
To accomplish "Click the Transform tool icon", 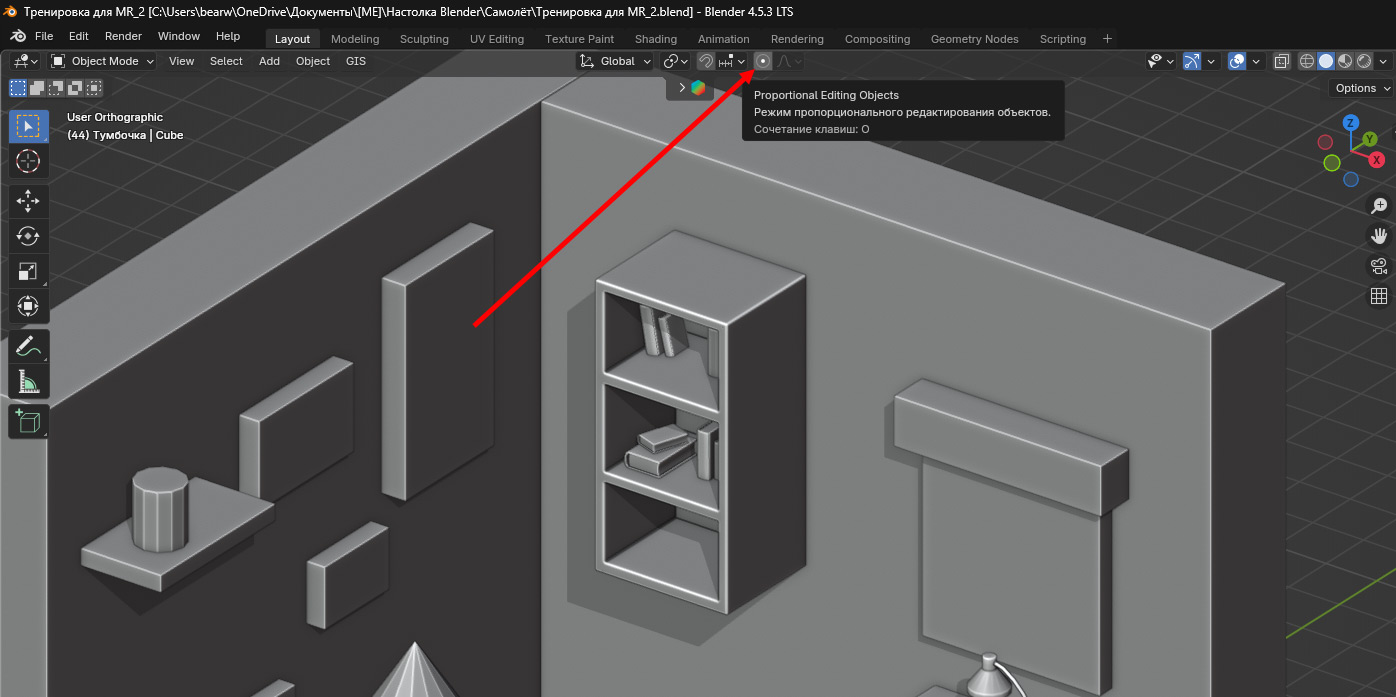I will (x=28, y=306).
